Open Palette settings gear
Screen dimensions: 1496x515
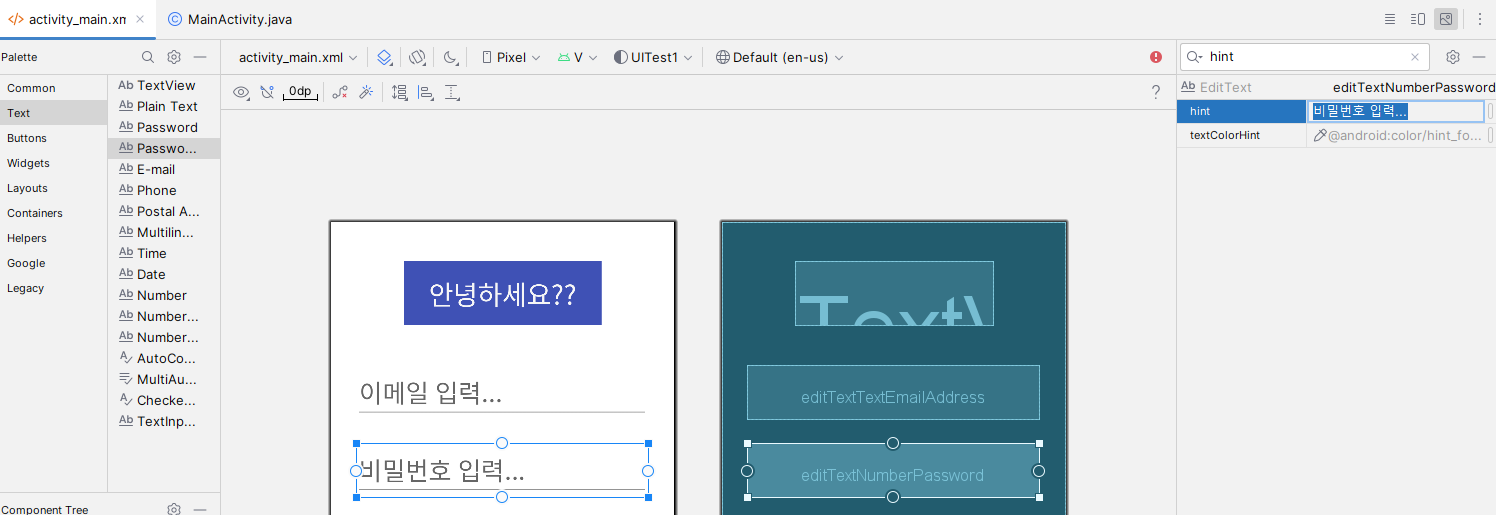[x=174, y=57]
